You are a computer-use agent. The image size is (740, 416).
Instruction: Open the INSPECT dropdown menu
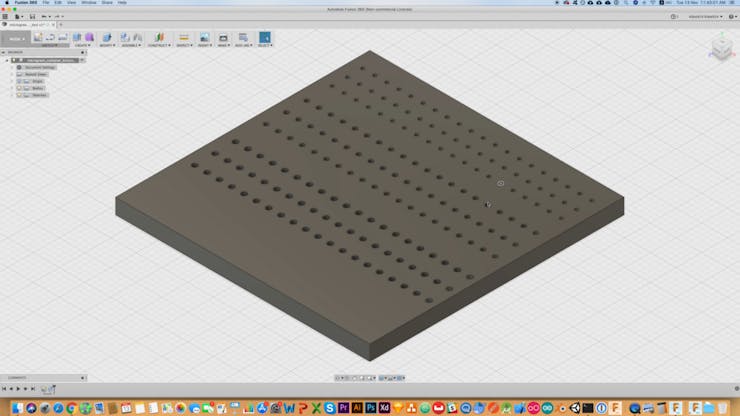click(x=184, y=45)
